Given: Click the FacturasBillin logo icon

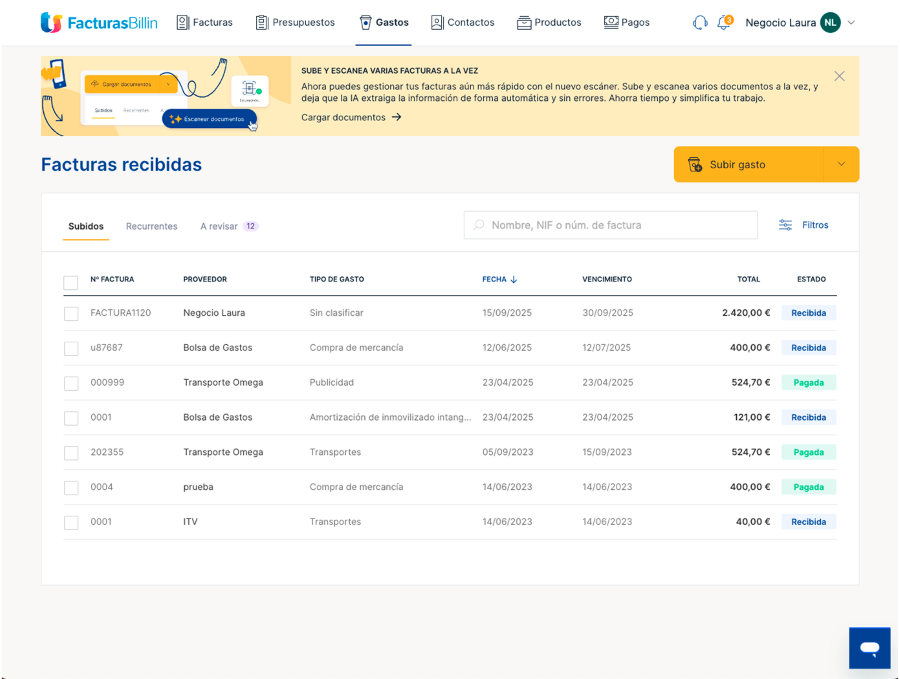Looking at the screenshot, I should [x=51, y=22].
